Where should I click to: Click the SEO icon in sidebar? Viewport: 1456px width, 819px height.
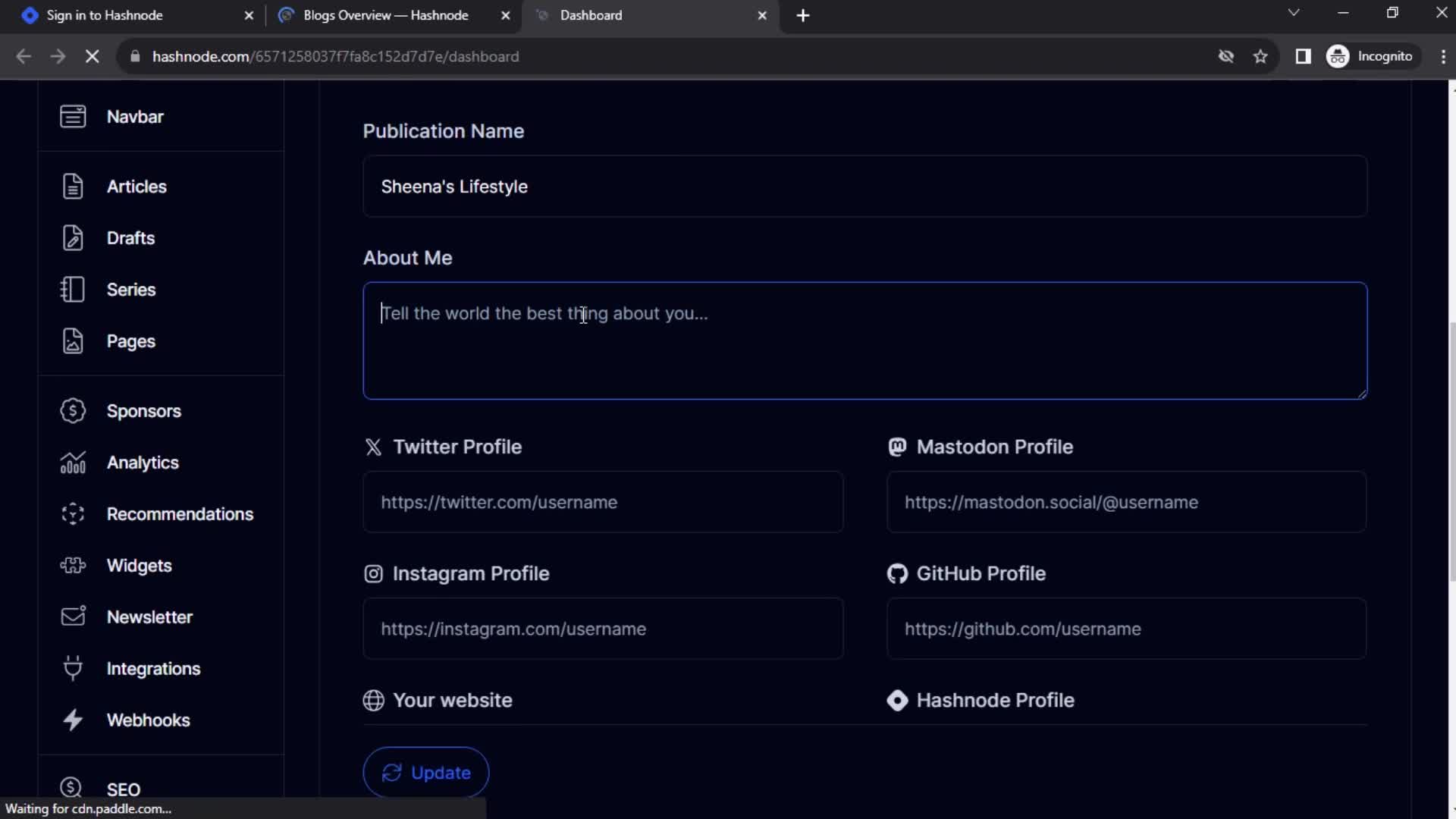pyautogui.click(x=71, y=788)
